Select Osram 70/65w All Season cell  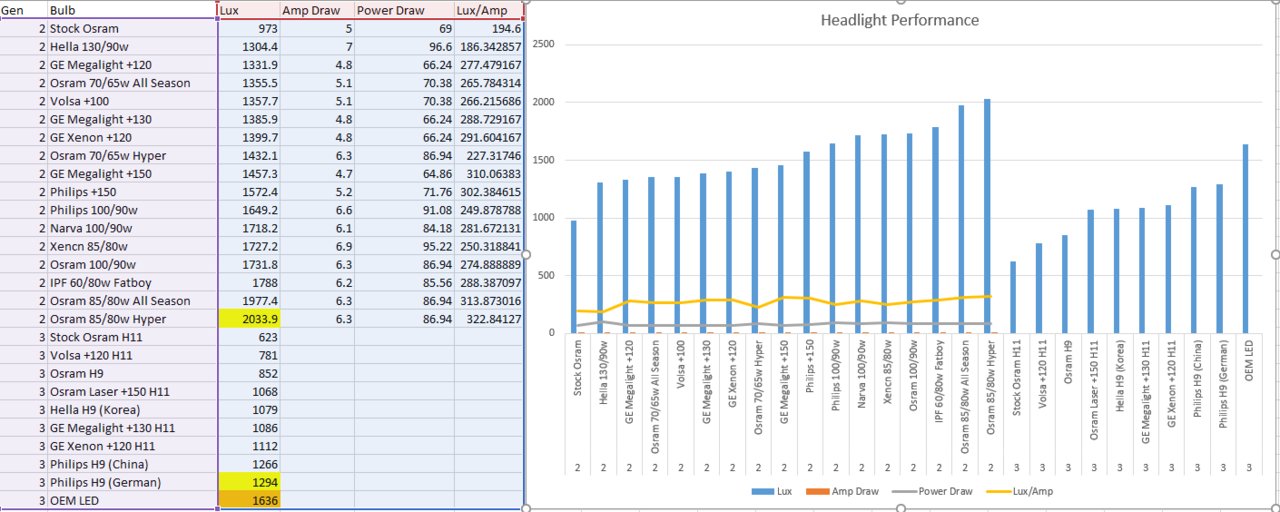coord(132,82)
